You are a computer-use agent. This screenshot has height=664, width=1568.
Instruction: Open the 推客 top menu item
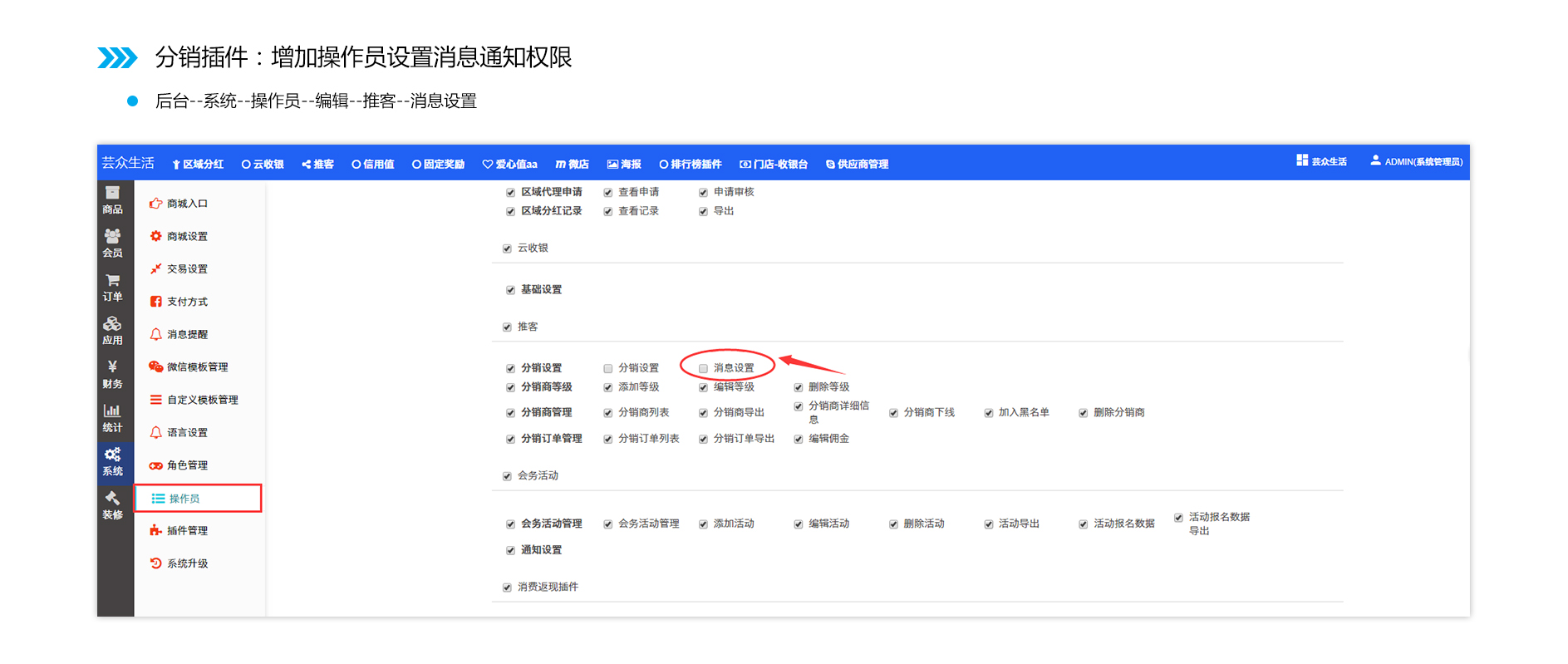(x=317, y=165)
